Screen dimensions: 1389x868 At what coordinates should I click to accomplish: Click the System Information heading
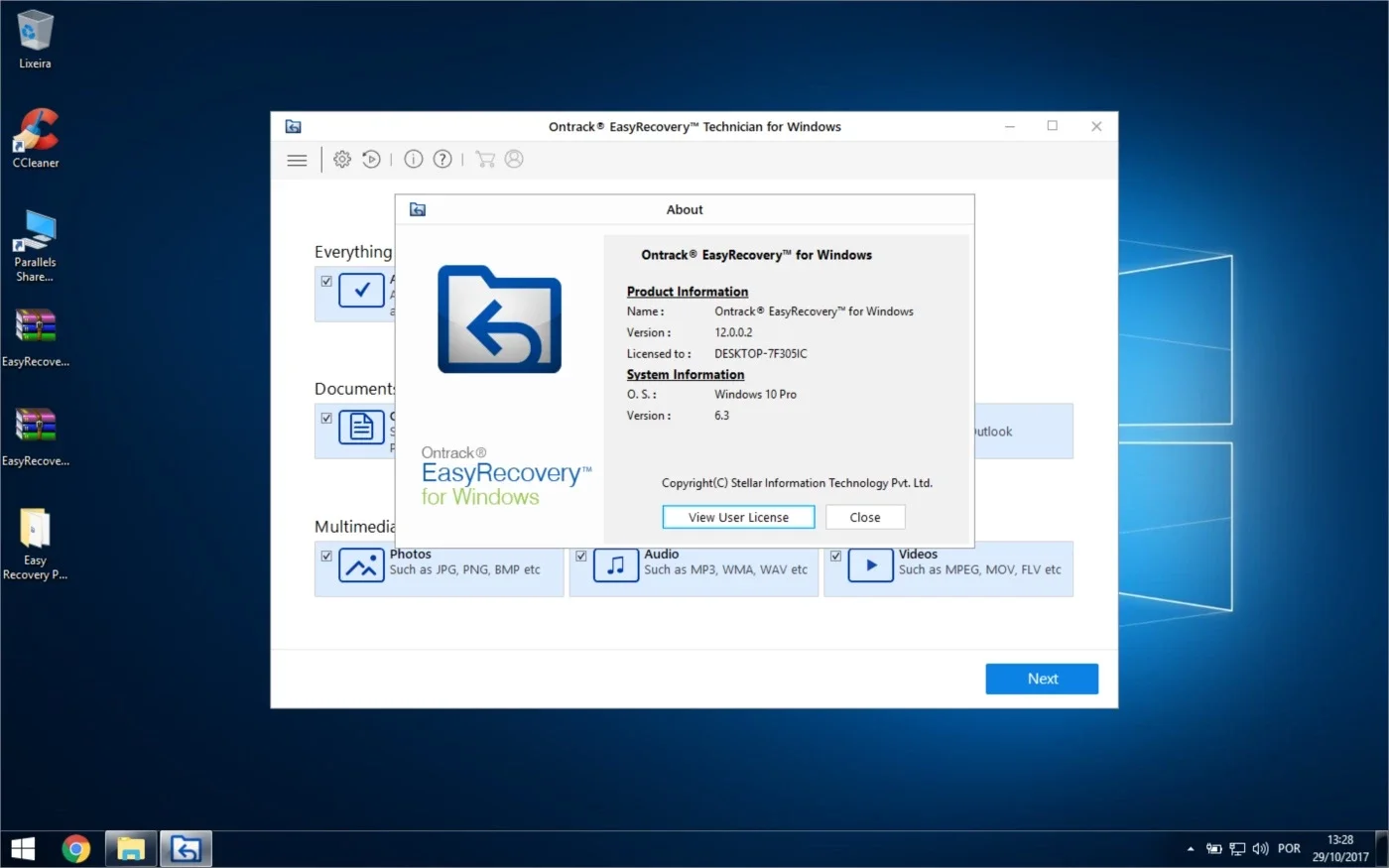[x=686, y=375]
